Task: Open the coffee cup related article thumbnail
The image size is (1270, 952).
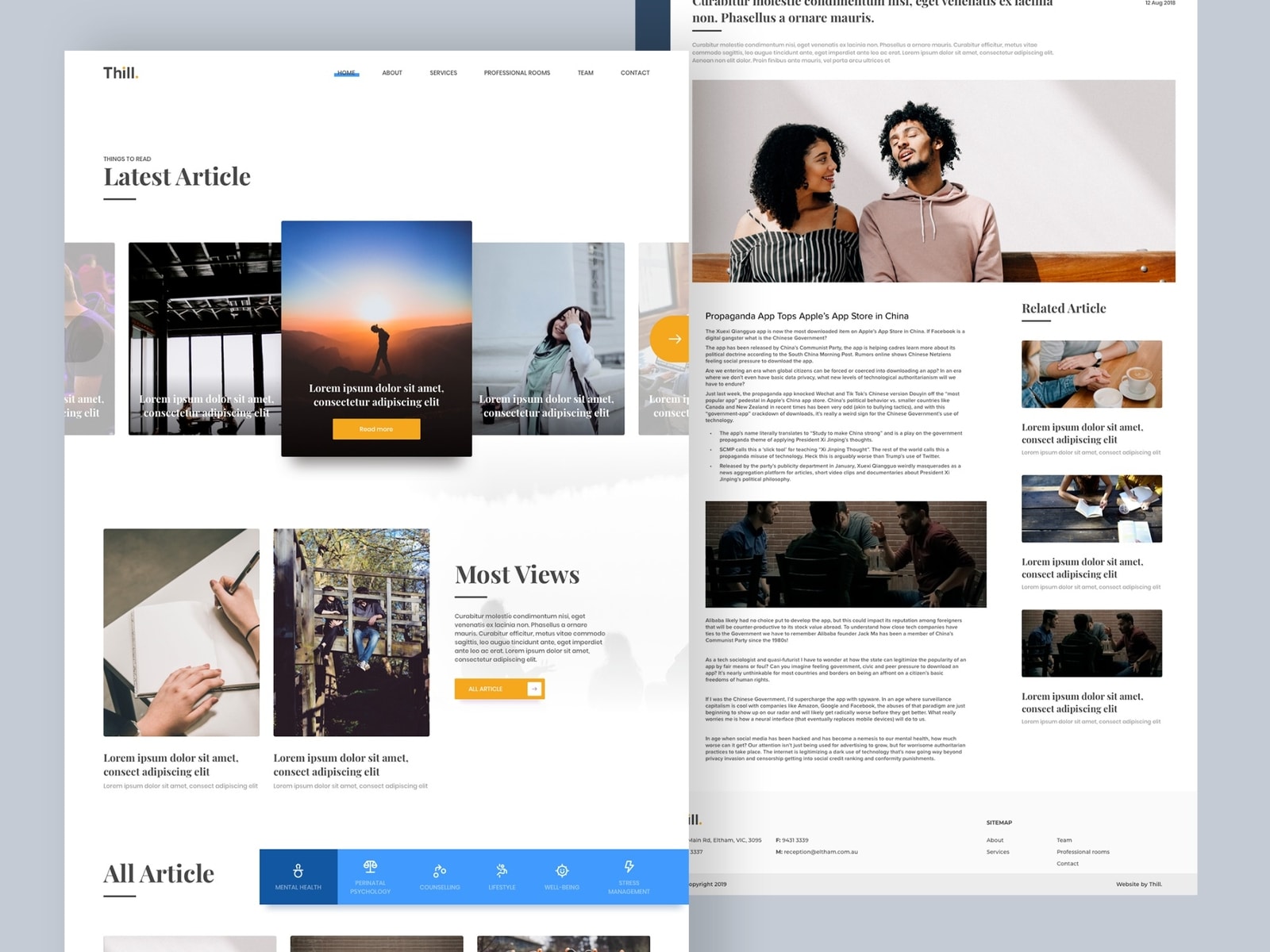Action: click(1091, 374)
